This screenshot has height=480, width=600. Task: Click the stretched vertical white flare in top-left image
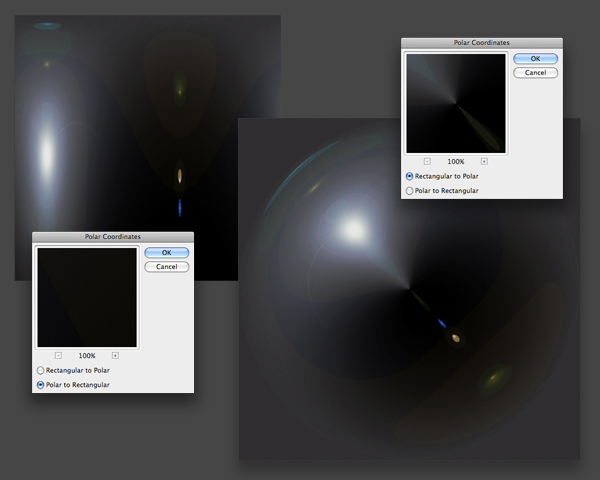(46, 150)
